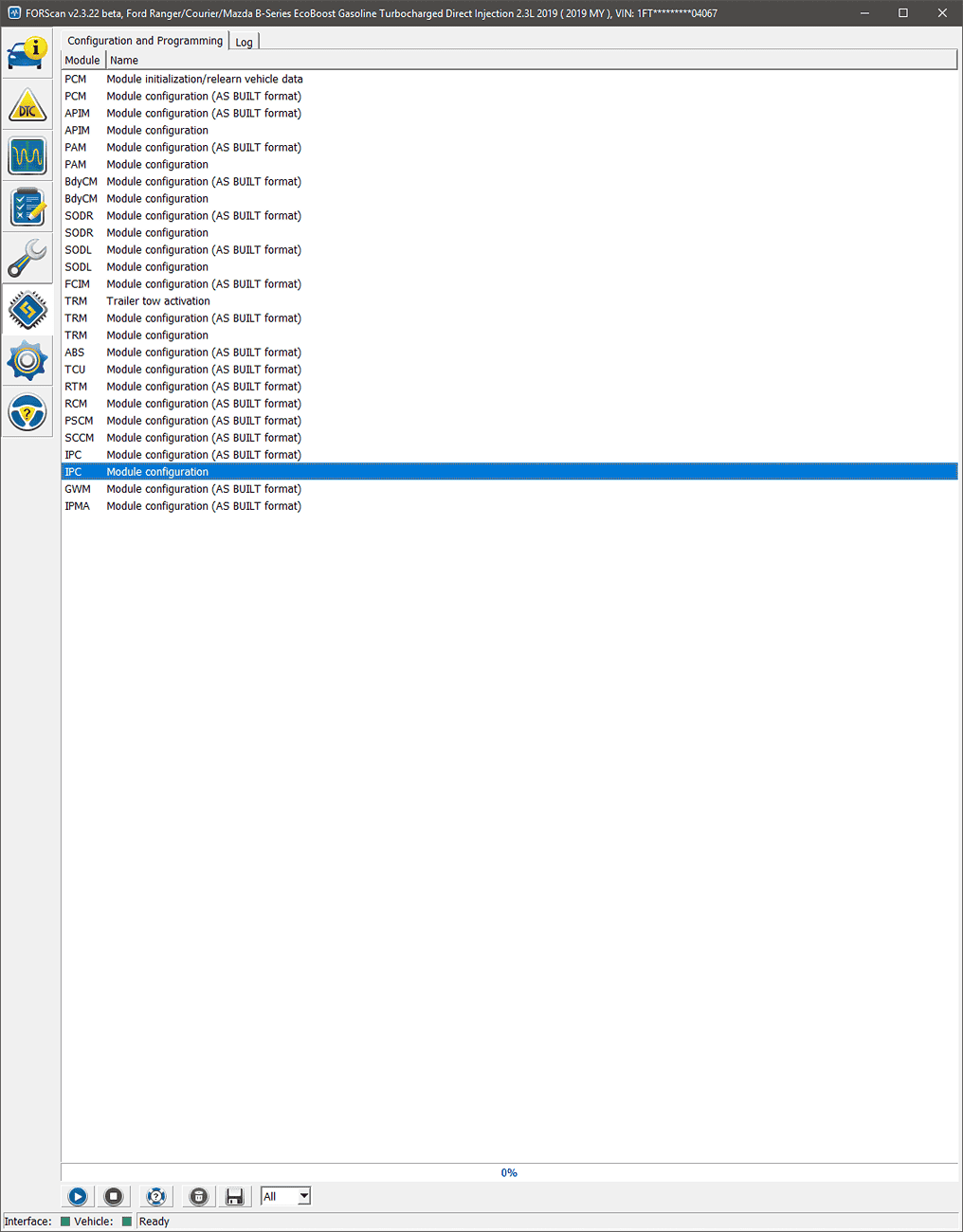This screenshot has width=963, height=1232.
Task: Select TRM Module configuration (AS BUILT format)
Action: tap(510, 318)
